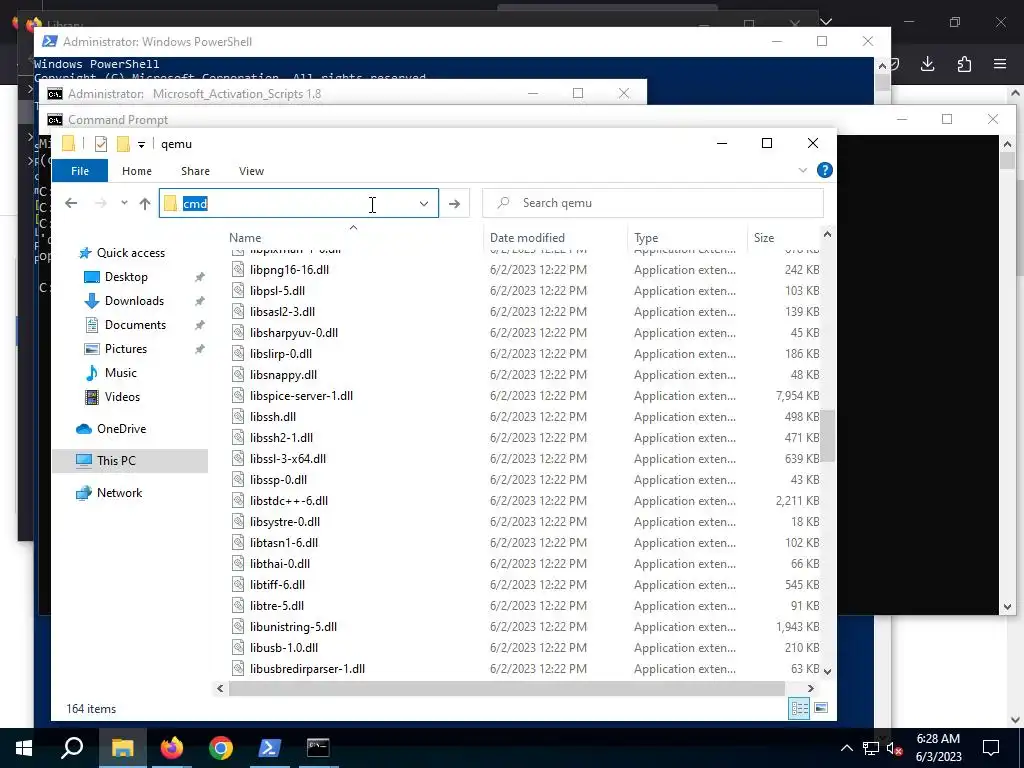
Task: Select Network in navigation pane
Action: point(120,493)
